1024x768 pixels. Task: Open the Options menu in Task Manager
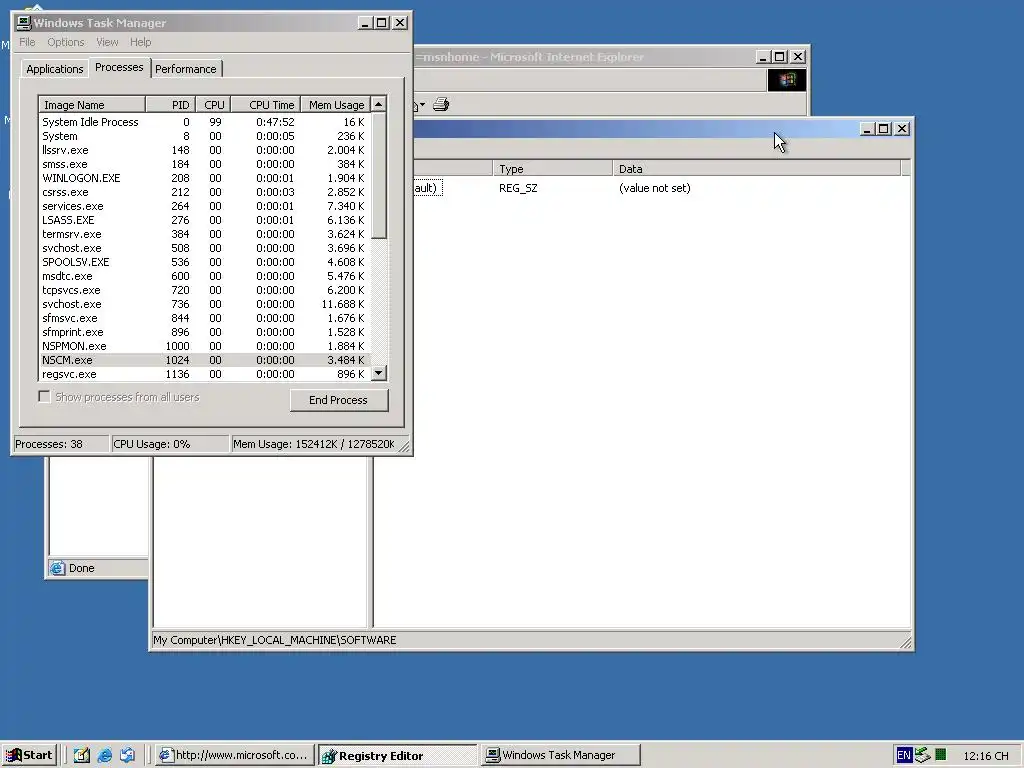[65, 42]
